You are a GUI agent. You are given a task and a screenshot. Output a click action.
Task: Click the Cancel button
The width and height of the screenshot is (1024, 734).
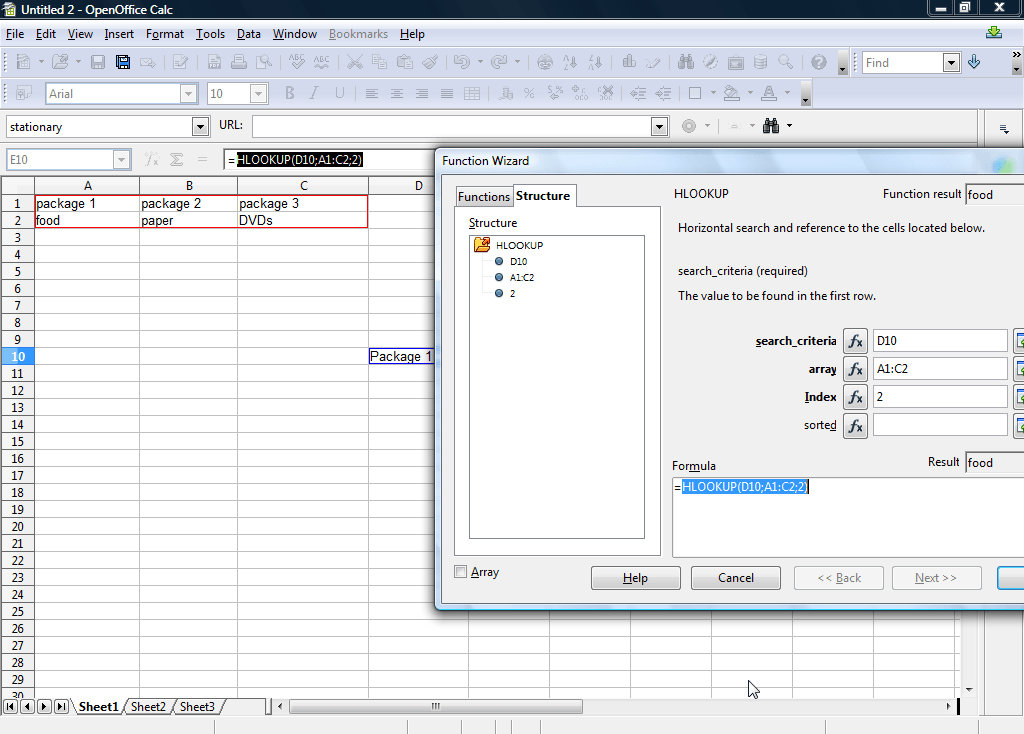pyautogui.click(x=735, y=577)
